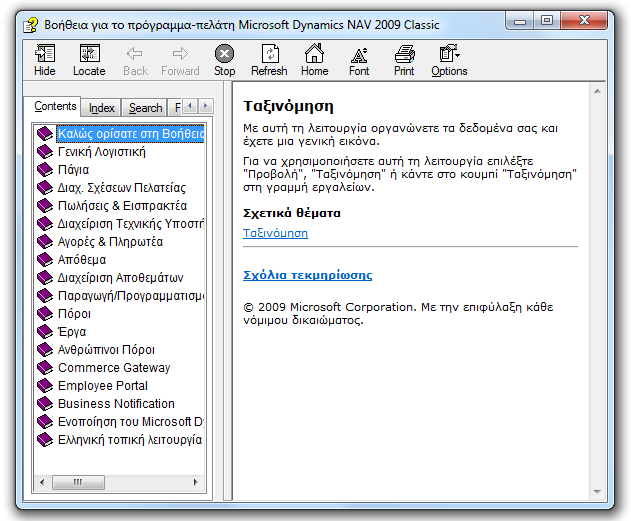Click the book icon beside Διαχ. Σχέσεων Πελατείας
The height and width of the screenshot is (521, 631).
pyautogui.click(x=45, y=187)
